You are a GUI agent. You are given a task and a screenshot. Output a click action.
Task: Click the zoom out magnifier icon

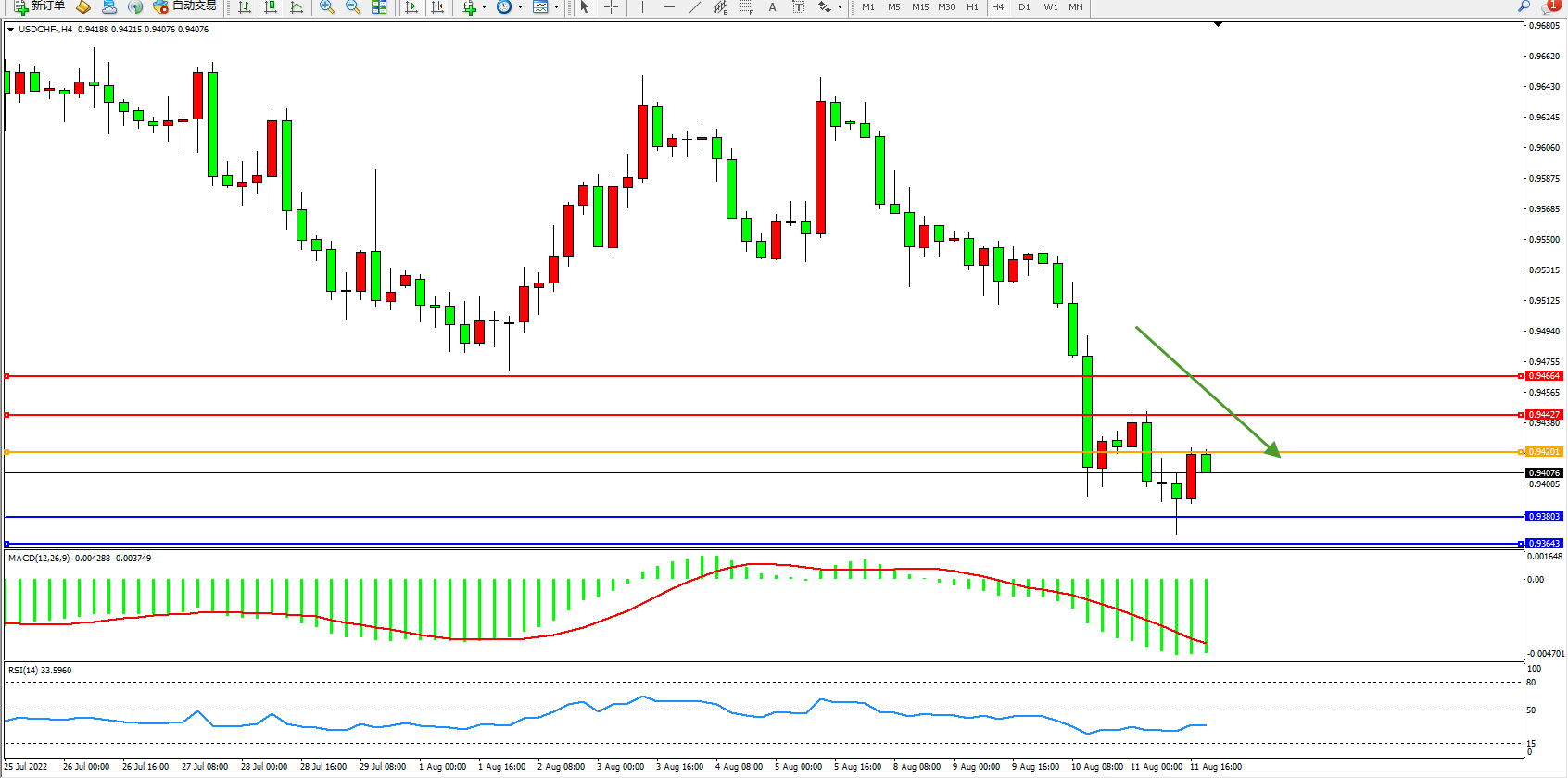pos(353,6)
